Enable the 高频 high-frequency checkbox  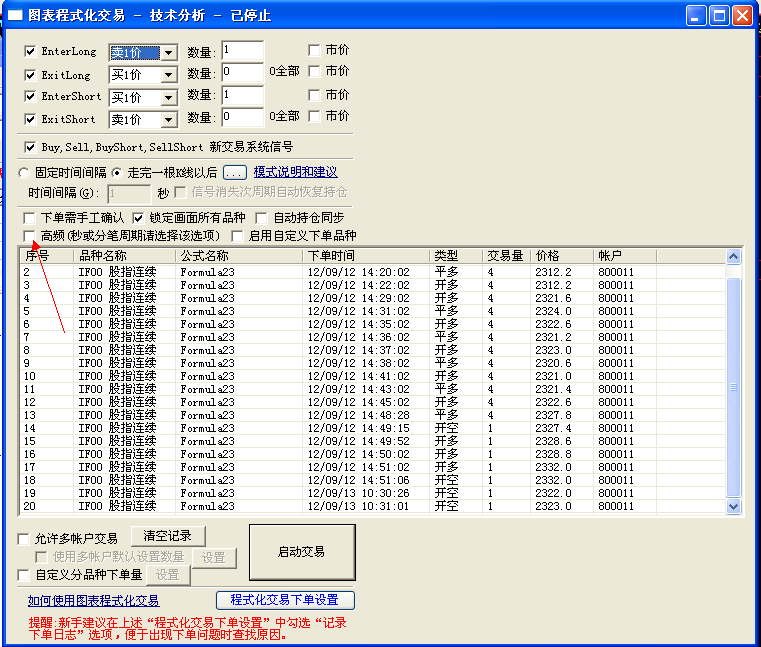tap(30, 236)
